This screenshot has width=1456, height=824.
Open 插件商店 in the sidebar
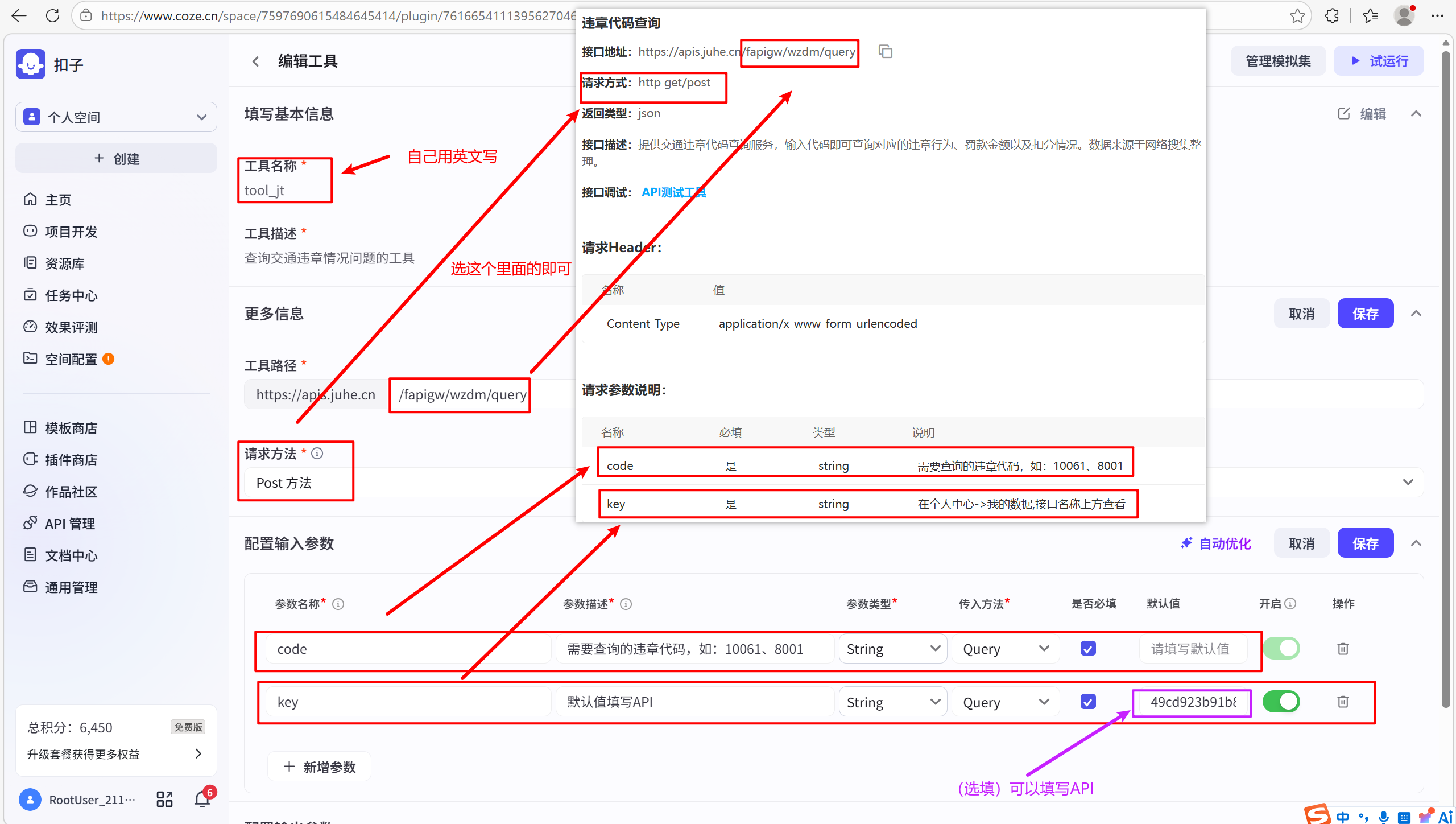(71, 460)
